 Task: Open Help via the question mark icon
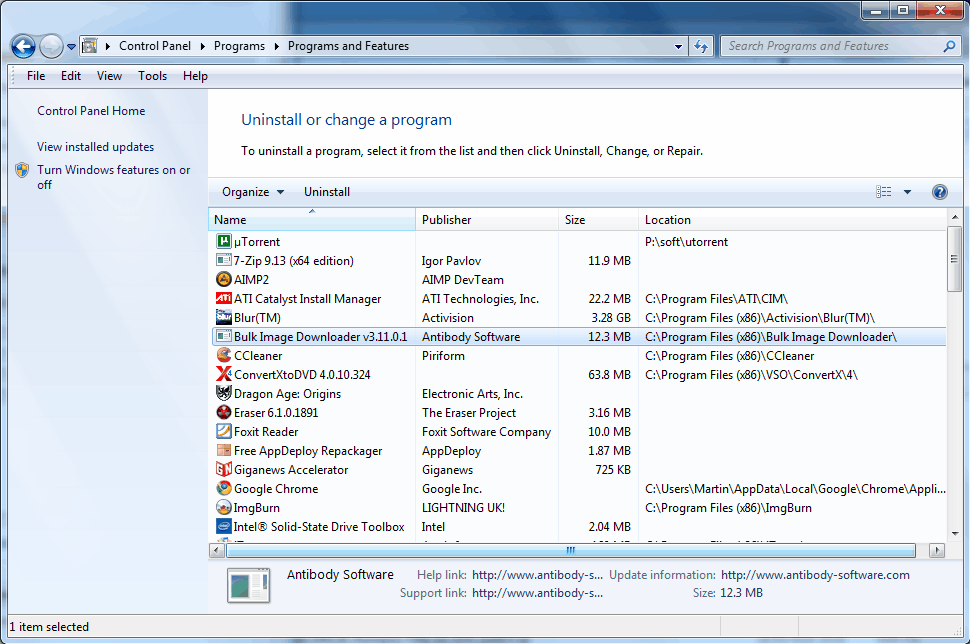[939, 191]
